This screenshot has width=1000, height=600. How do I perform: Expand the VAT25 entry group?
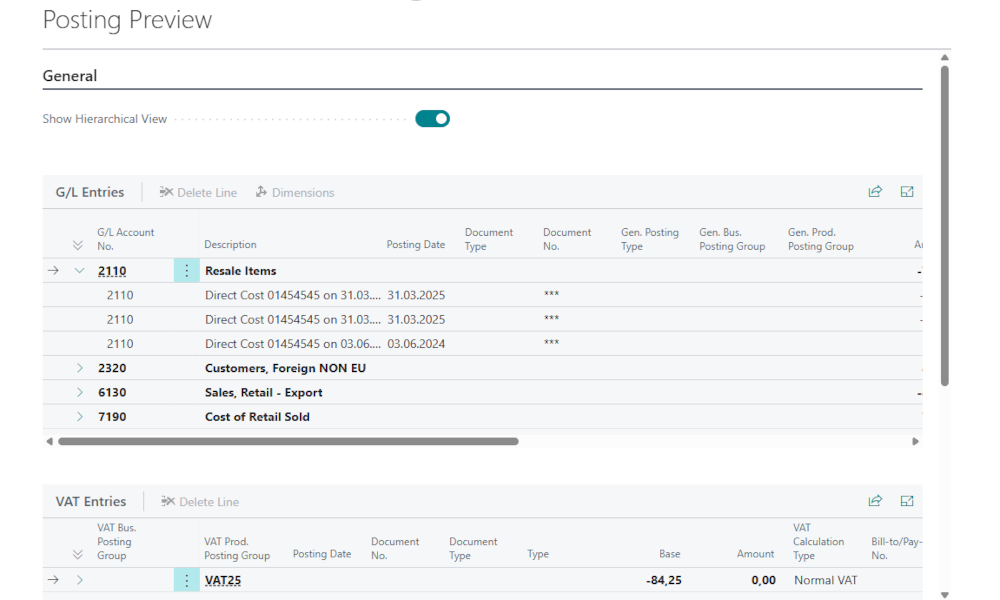79,580
